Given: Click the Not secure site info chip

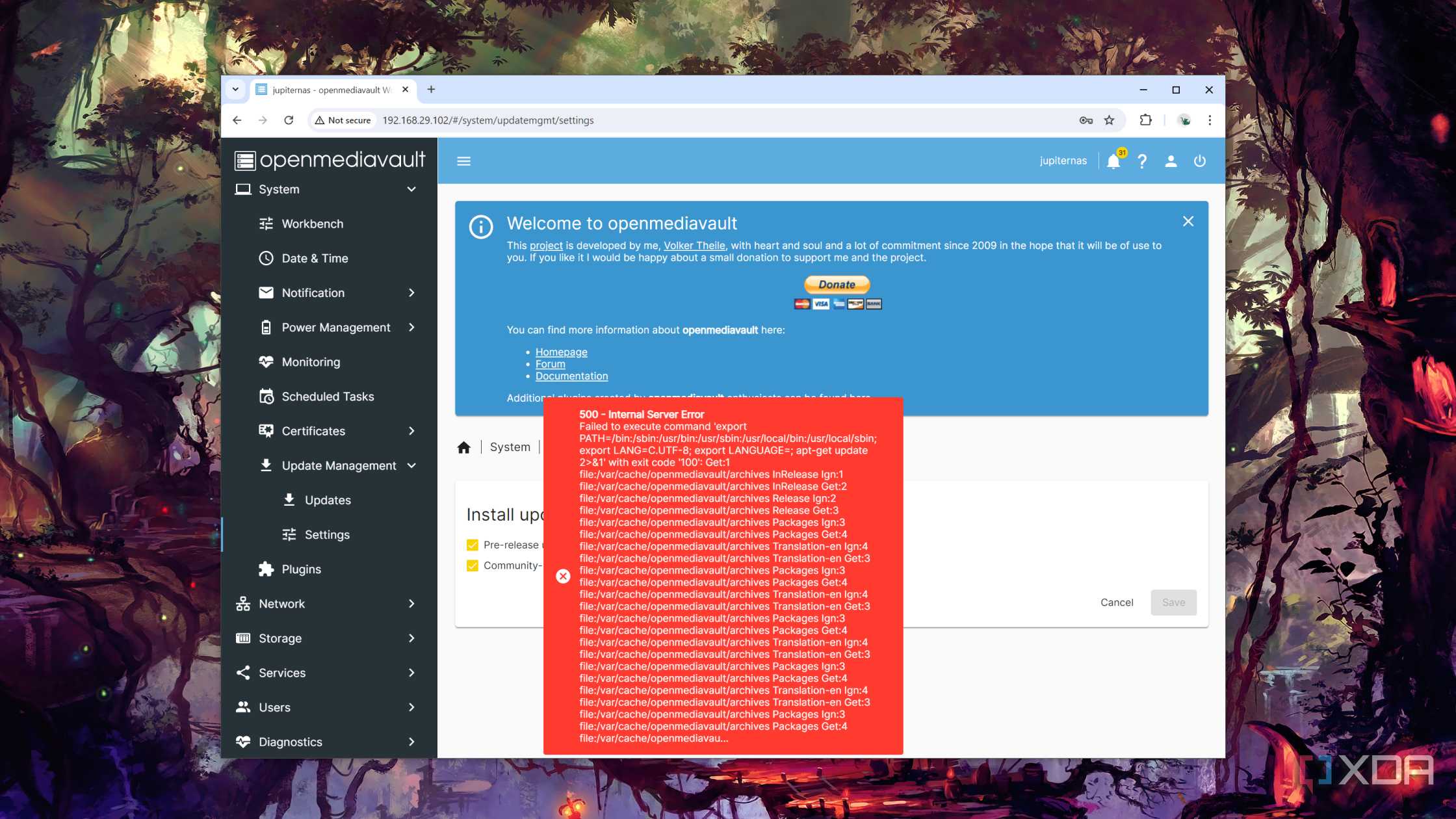Looking at the screenshot, I should tap(343, 120).
